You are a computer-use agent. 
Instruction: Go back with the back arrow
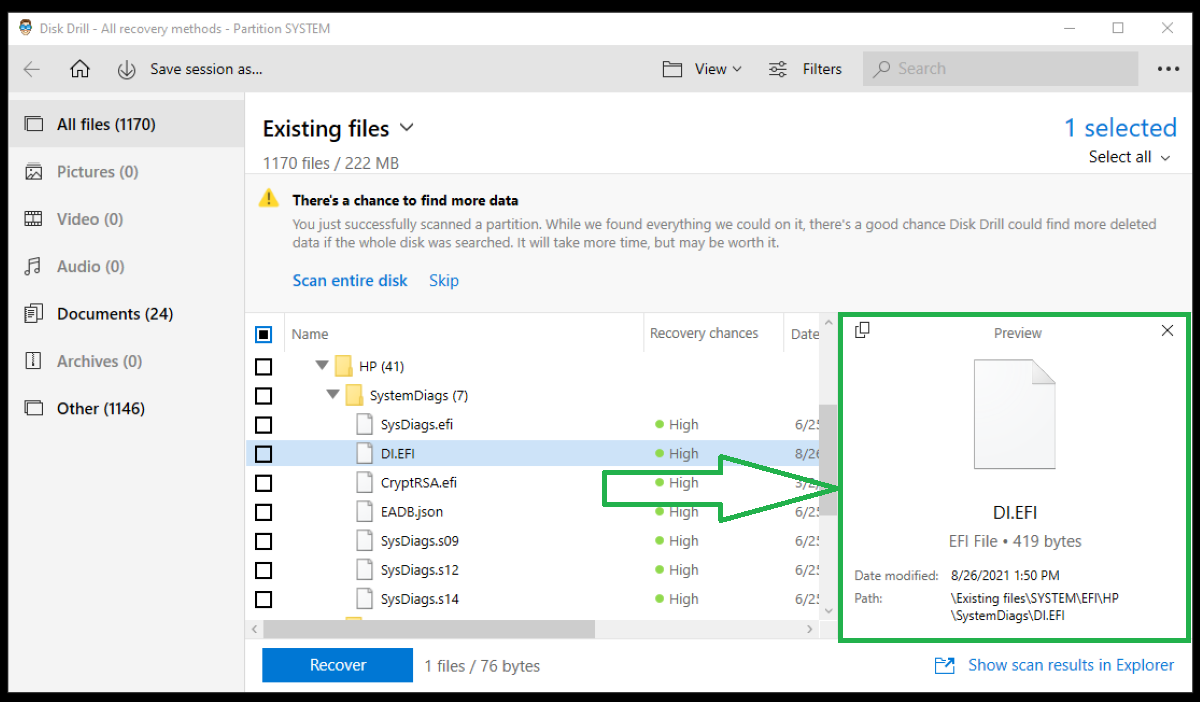(x=32, y=69)
